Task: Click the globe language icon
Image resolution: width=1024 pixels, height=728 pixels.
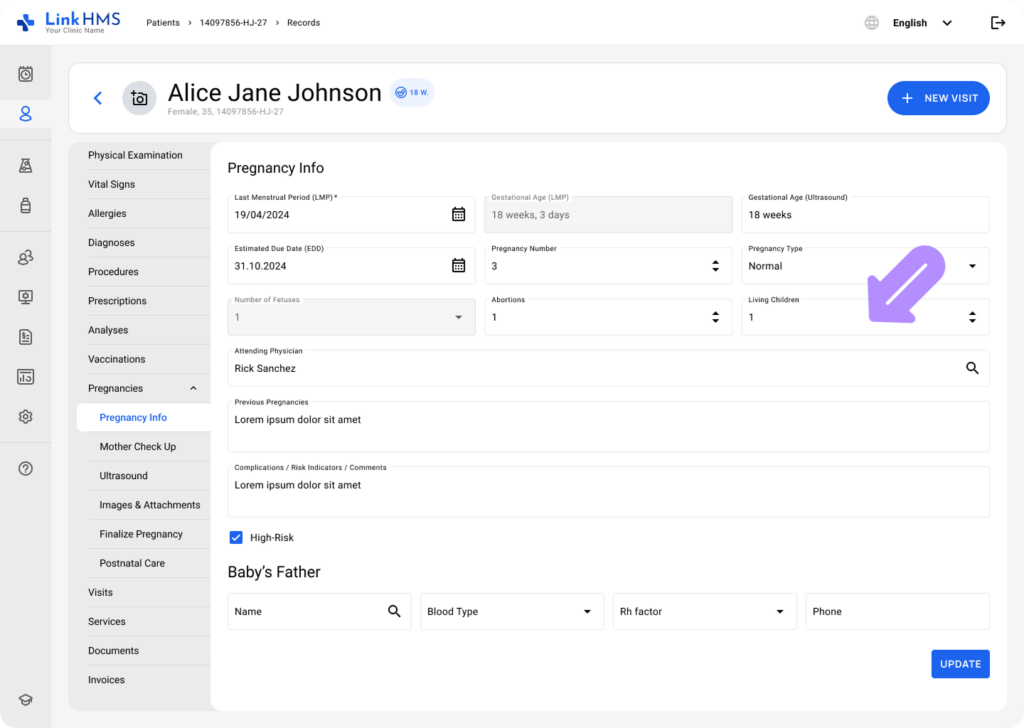Action: 871,23
